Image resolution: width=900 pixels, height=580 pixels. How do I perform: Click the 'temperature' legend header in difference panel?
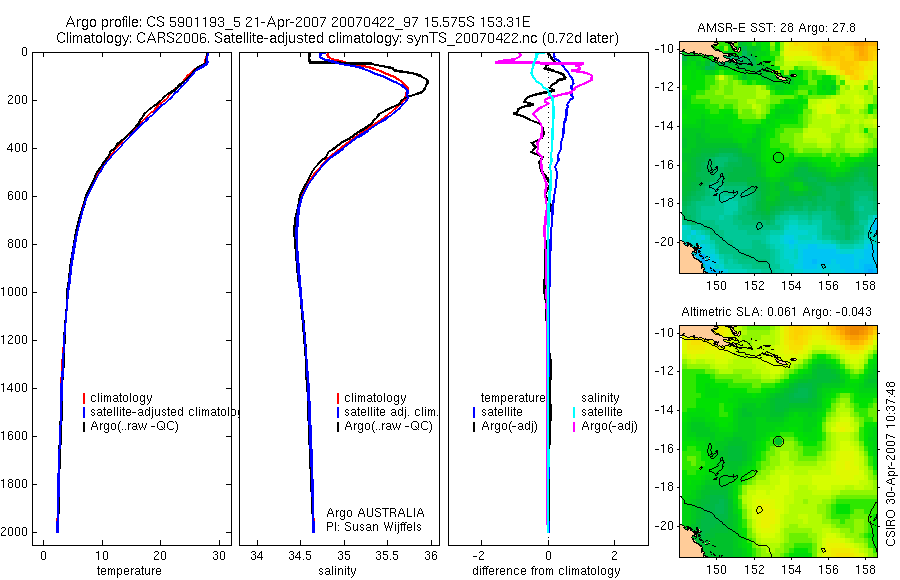(x=513, y=398)
